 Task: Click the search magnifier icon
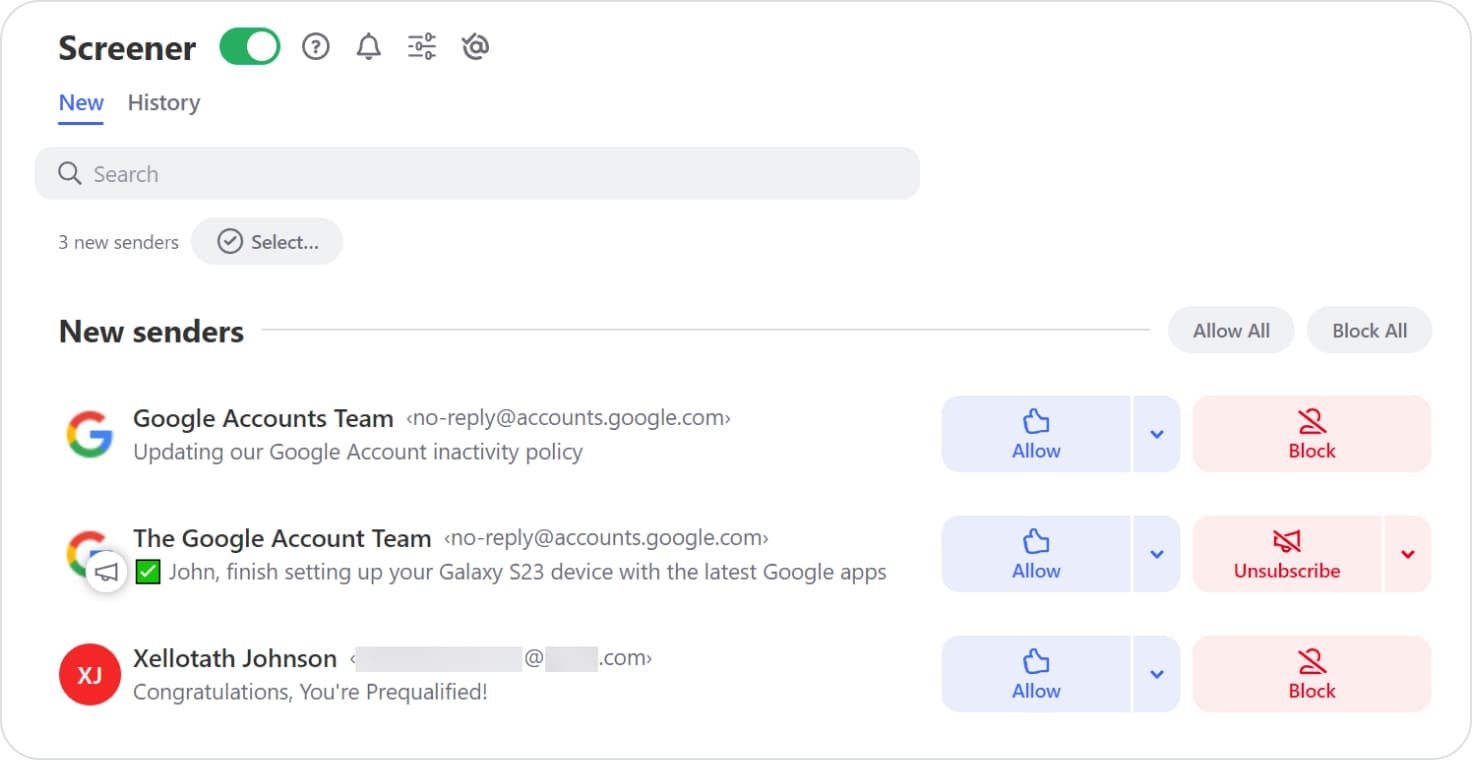click(69, 173)
